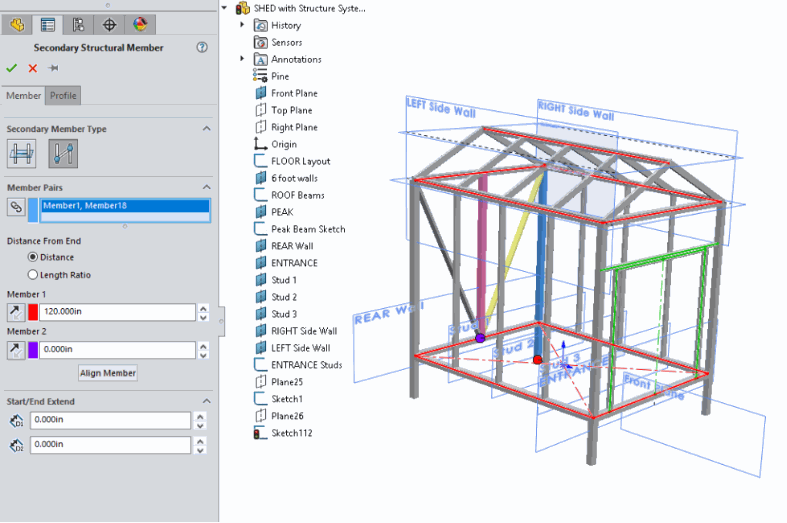Switch to the Profile tab
The height and width of the screenshot is (523, 787).
(63, 96)
